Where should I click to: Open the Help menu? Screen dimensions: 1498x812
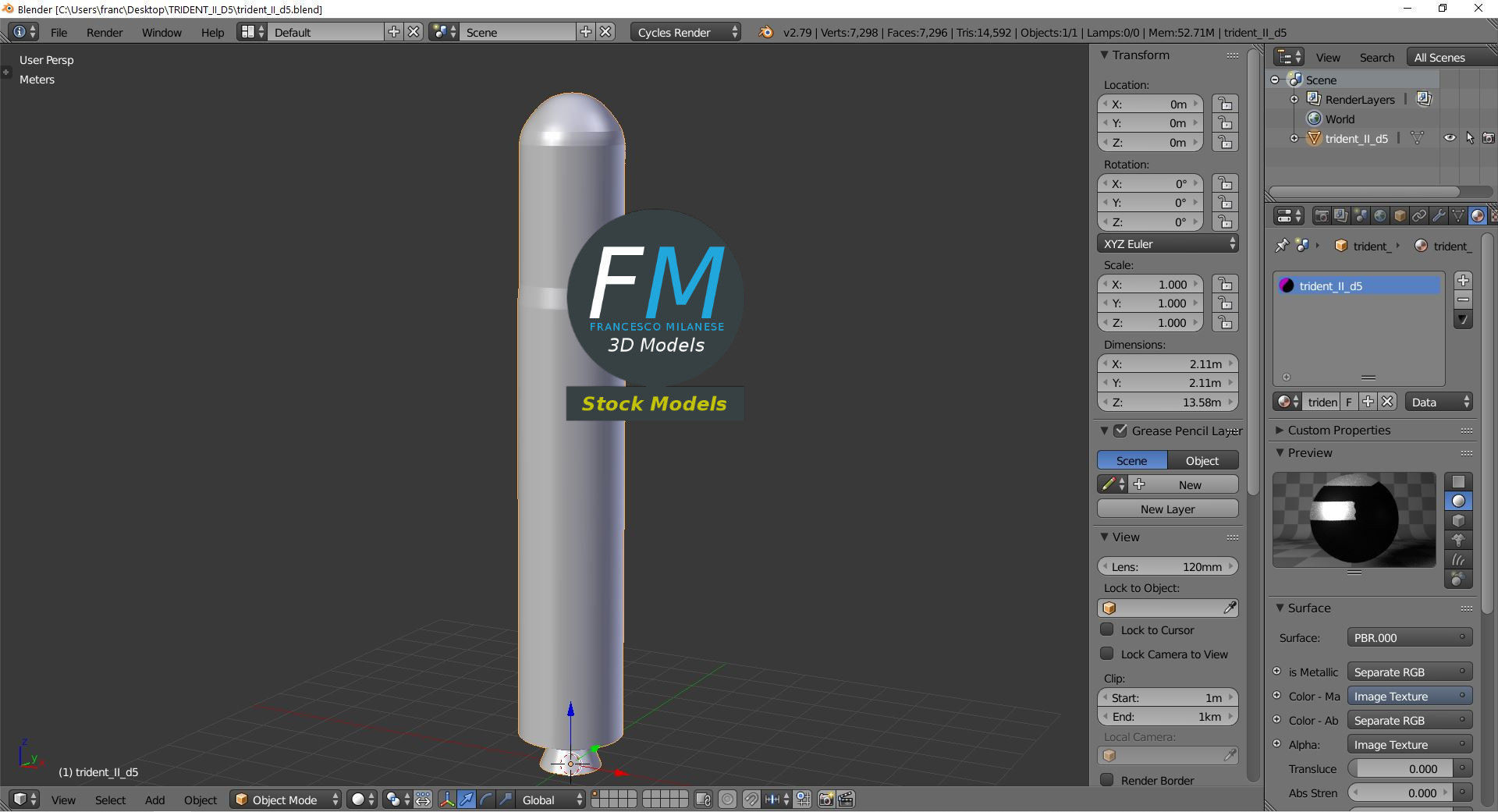pyautogui.click(x=212, y=32)
